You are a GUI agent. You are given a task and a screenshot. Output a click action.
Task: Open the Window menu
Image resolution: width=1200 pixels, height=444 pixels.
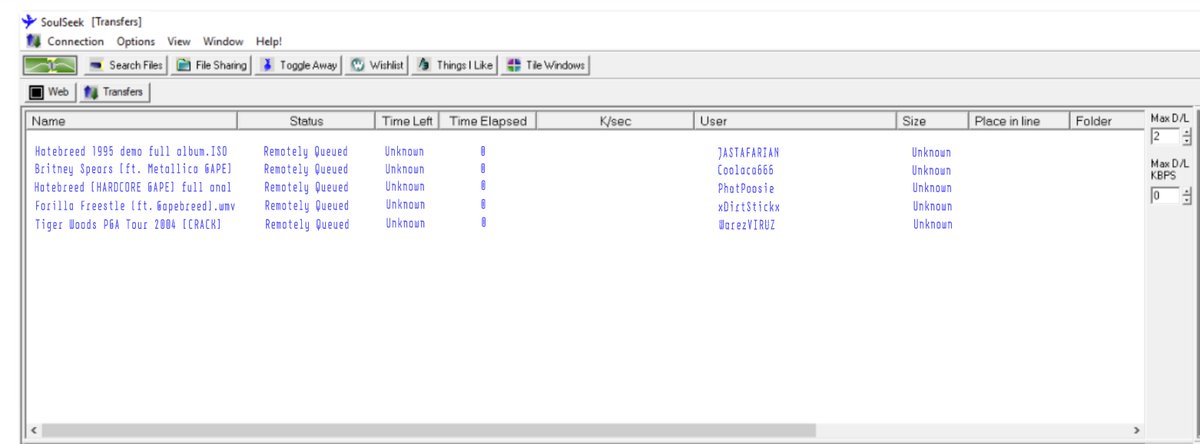click(x=223, y=41)
